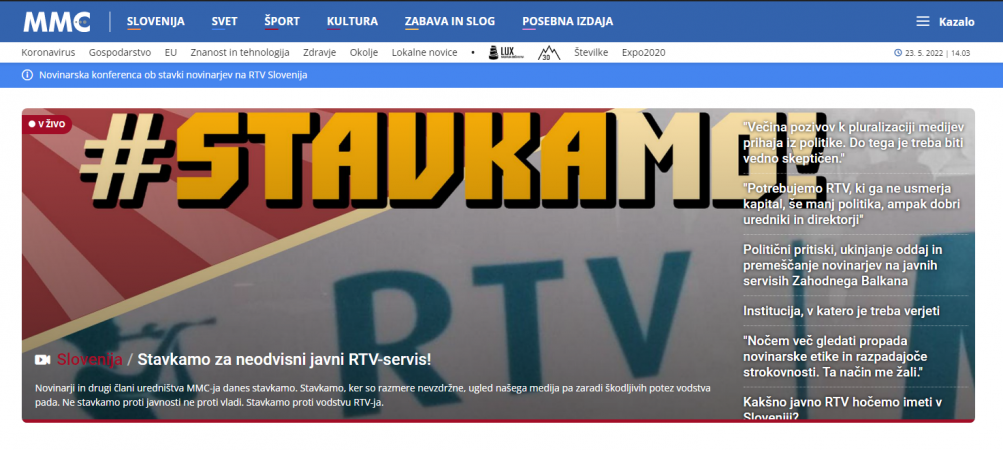Read article 'Večina pozivov k pluralizaciji medijev'
This screenshot has width=1003, height=450.
(853, 142)
